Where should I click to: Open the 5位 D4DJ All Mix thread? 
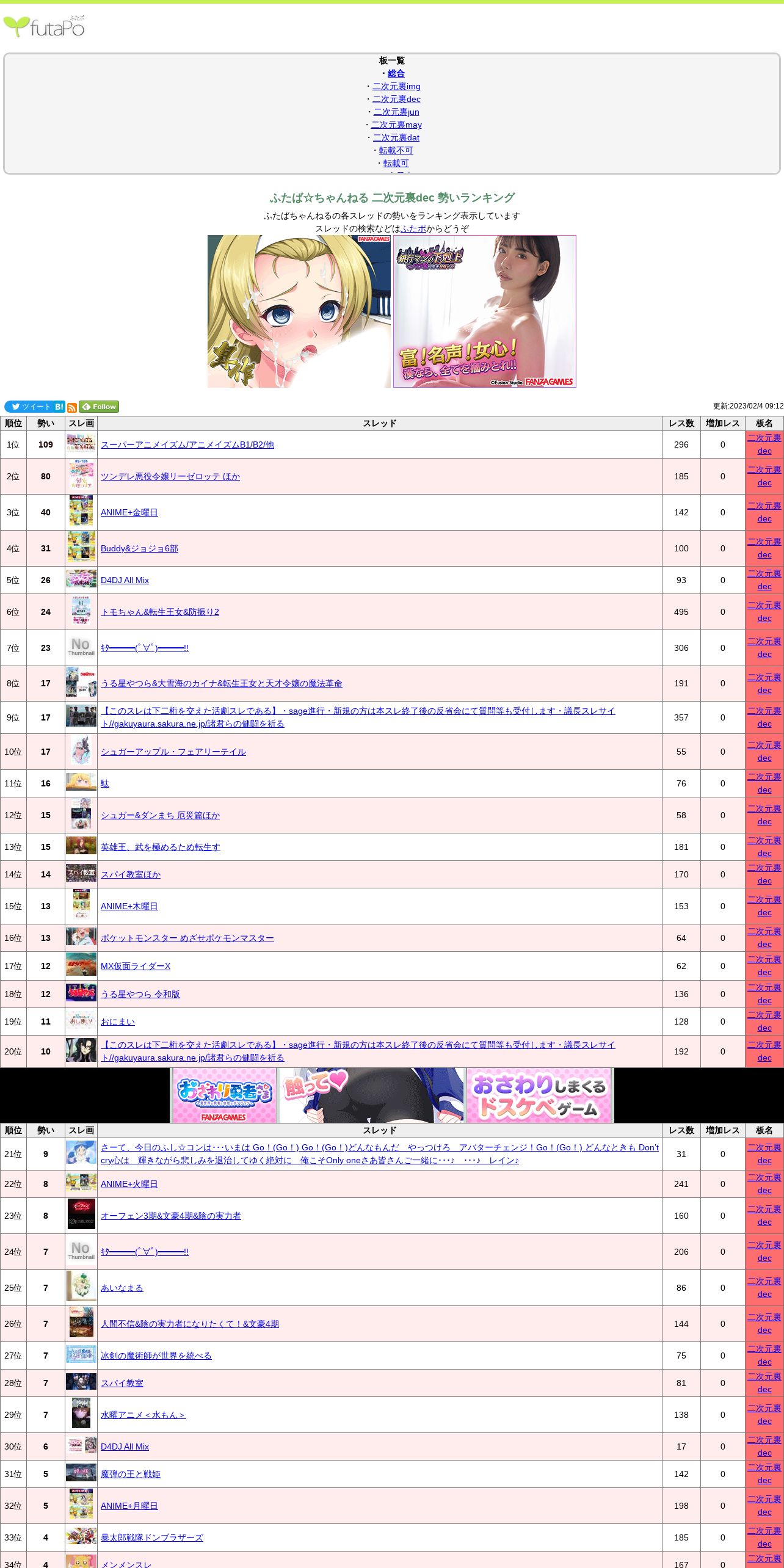pyautogui.click(x=125, y=580)
